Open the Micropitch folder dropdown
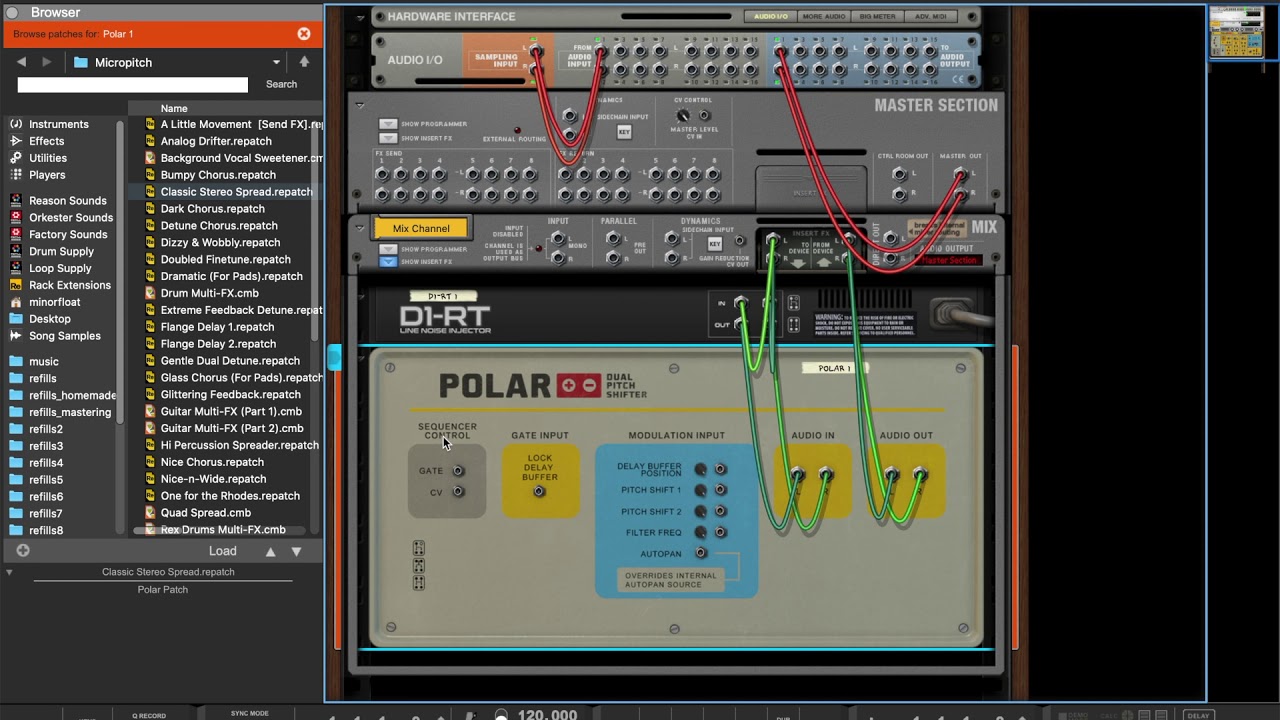 point(277,62)
